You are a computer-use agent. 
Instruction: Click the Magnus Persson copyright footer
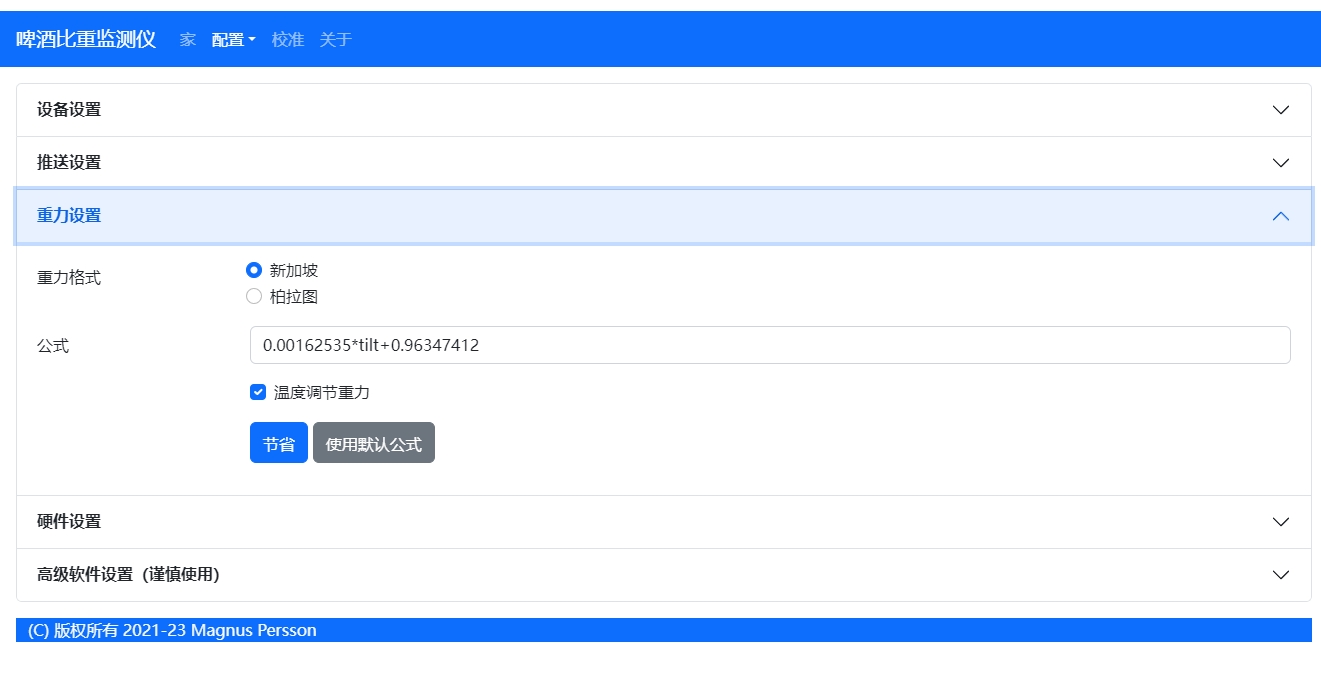tap(172, 630)
